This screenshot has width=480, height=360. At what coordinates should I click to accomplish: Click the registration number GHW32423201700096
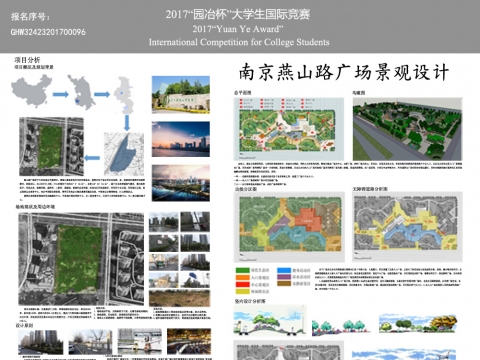pyautogui.click(x=48, y=32)
